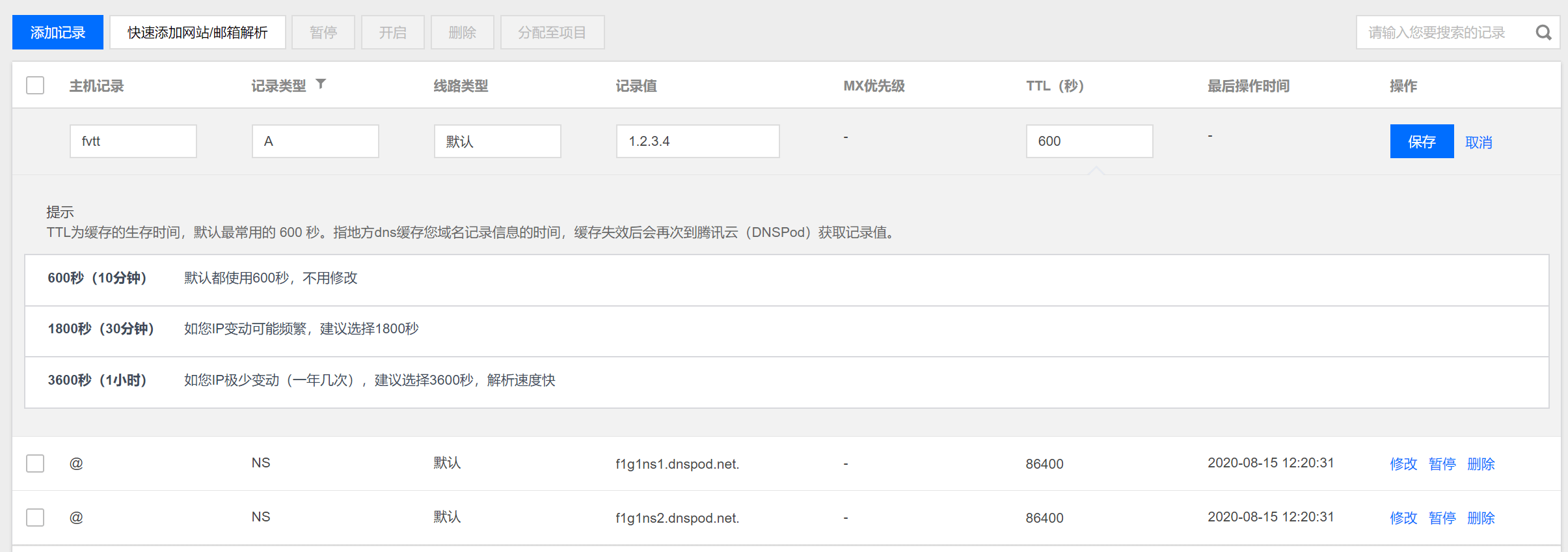Viewport: 1568px width, 552px height.
Task: Select the 600秒 (10分钟) TTL option
Action: (x=98, y=279)
